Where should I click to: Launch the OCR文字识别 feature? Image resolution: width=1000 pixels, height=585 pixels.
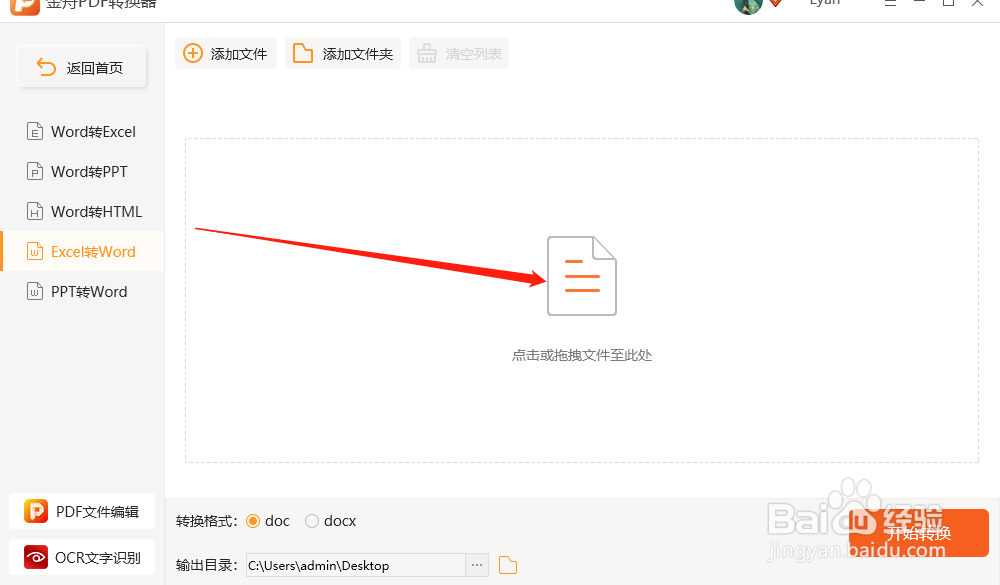click(x=81, y=557)
